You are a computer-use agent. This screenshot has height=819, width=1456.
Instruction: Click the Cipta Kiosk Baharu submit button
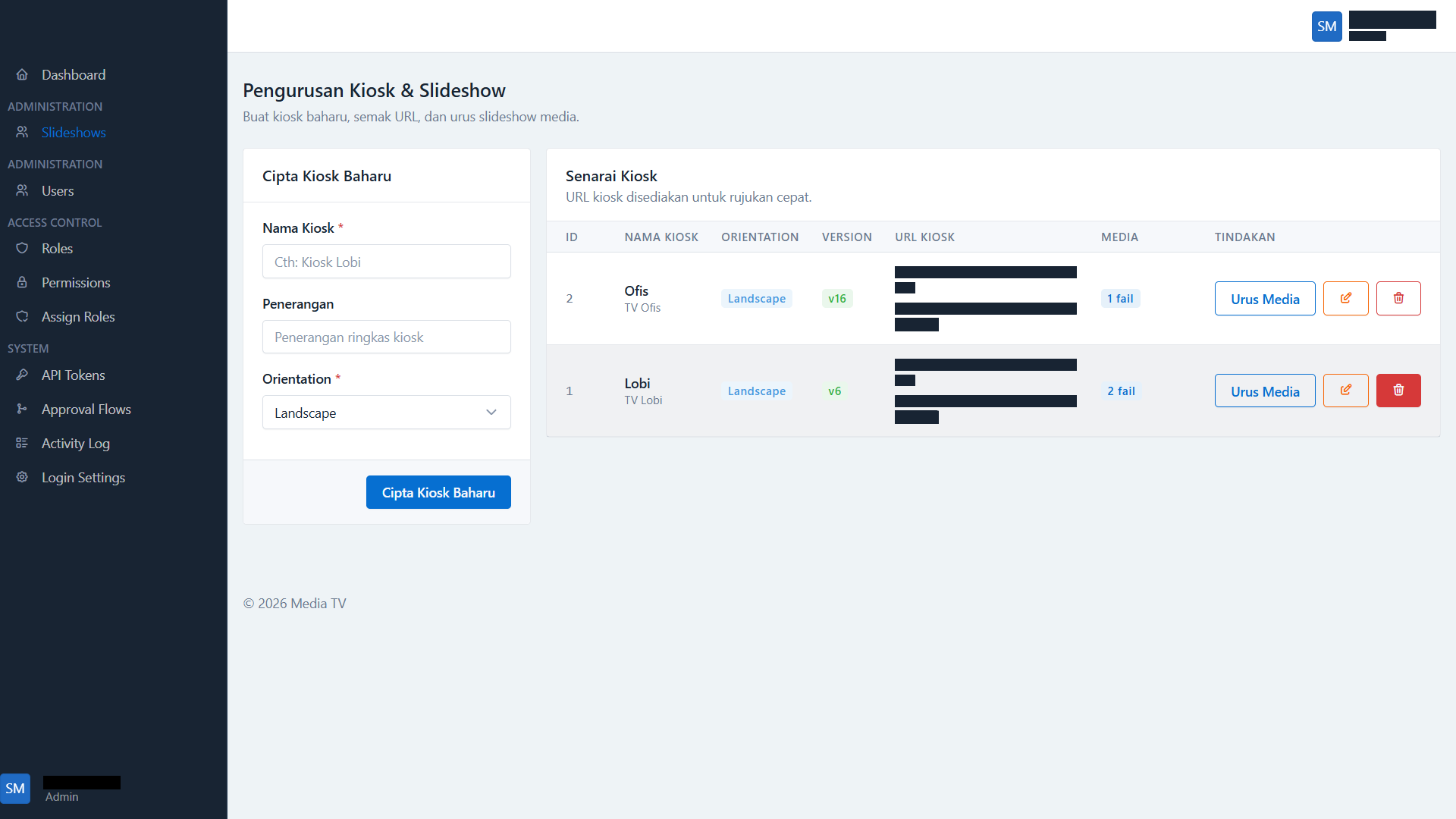438,492
